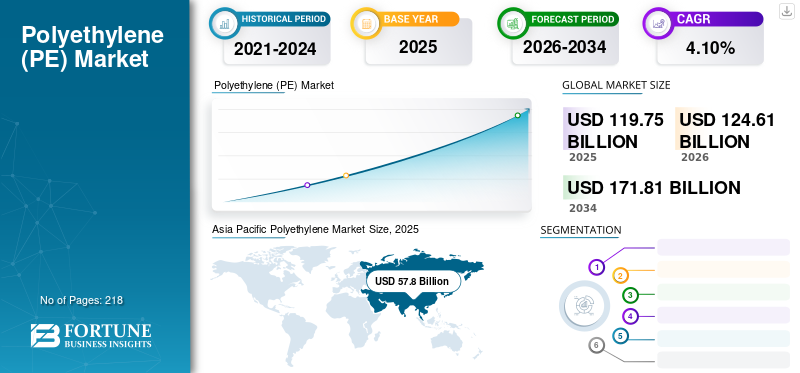Click the Historical Period chart icon
The height and width of the screenshot is (373, 800).
(x=224, y=23)
